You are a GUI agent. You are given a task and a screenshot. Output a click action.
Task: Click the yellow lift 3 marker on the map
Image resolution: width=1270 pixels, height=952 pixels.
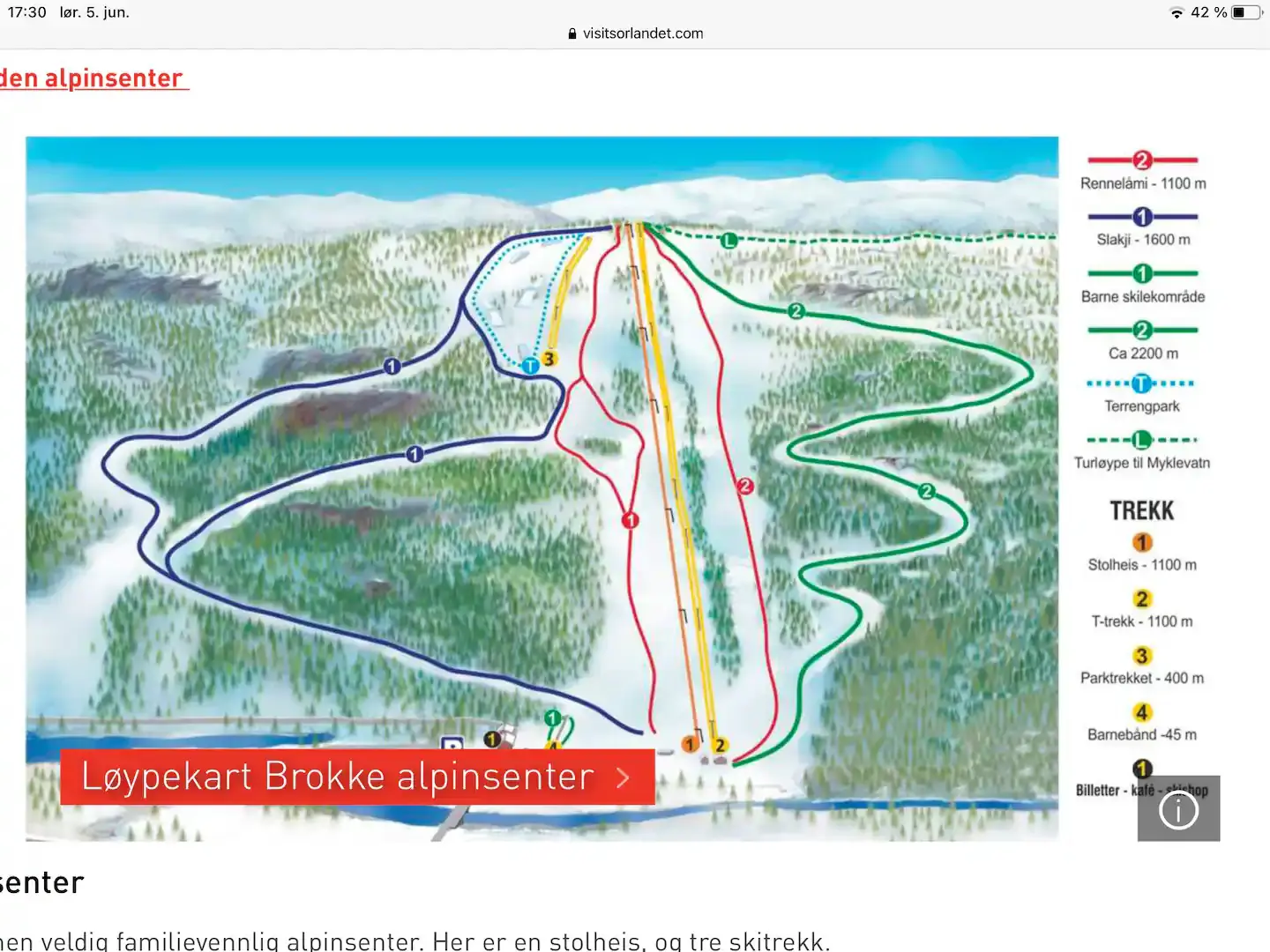tap(549, 359)
